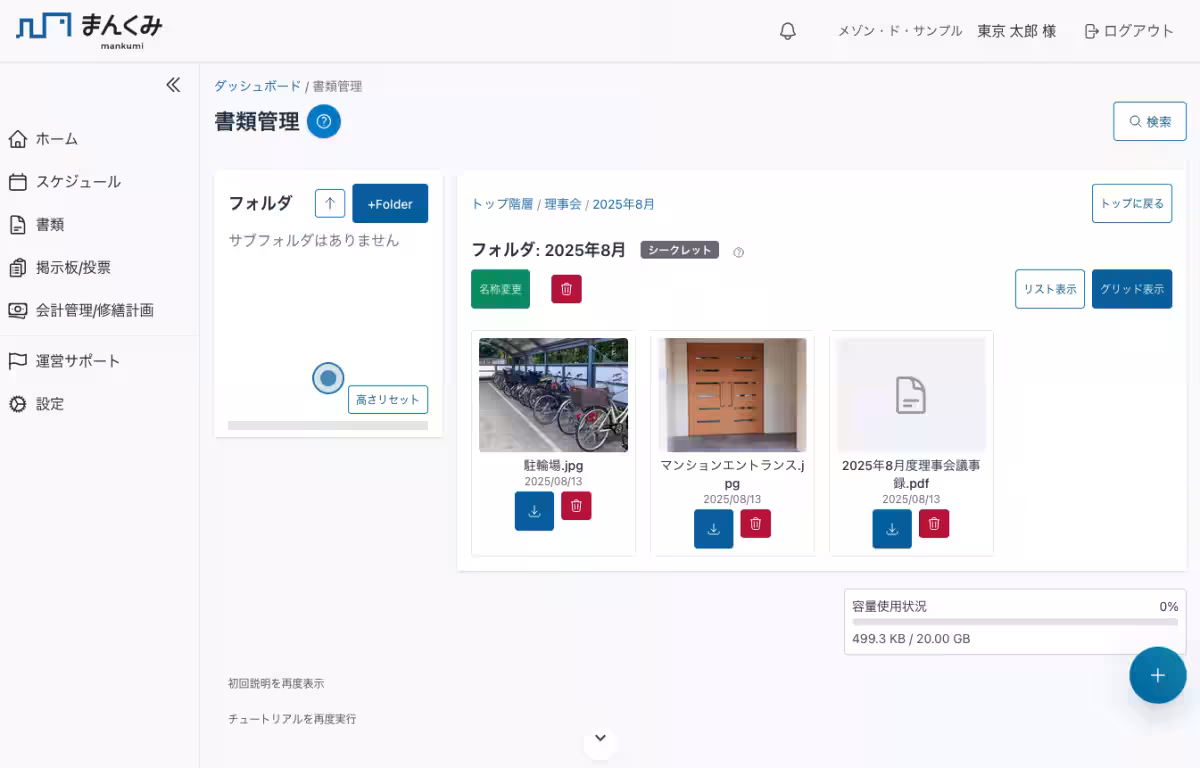Expand the bottom chevron panel
The image size is (1200, 768).
(599, 737)
